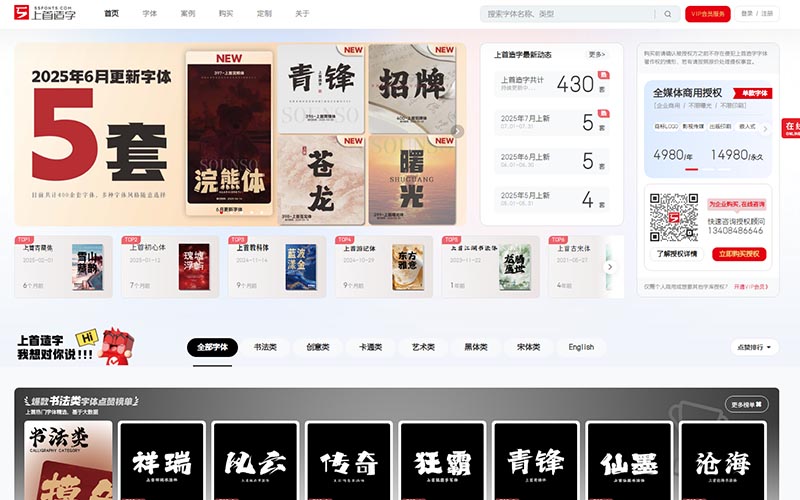Select the 卡通类 category tab

click(370, 347)
